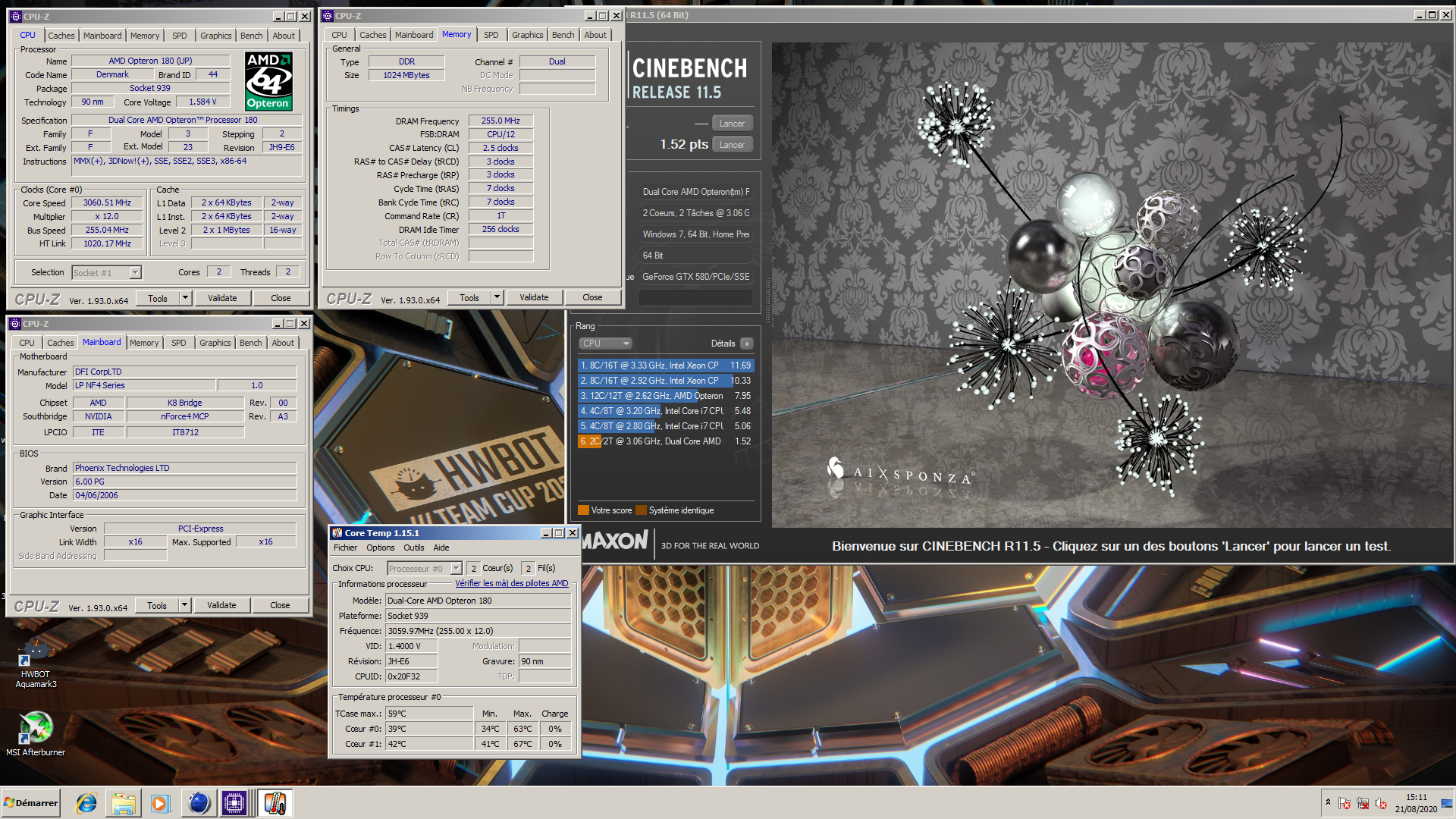The image size is (1456, 819).
Task: Click the DRAM Frequency value 255.0 MHz
Action: tap(500, 121)
